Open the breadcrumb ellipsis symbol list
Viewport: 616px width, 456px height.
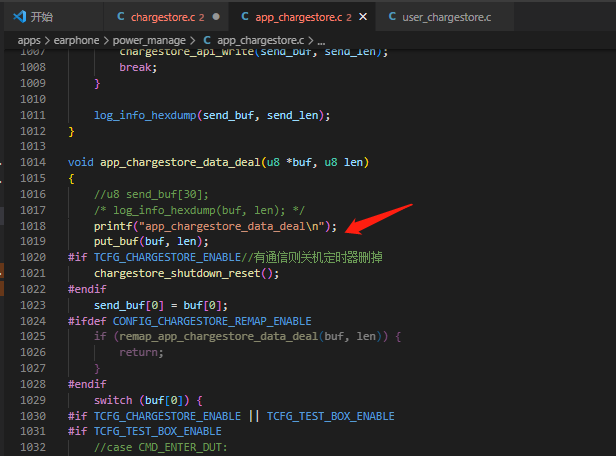(x=321, y=41)
